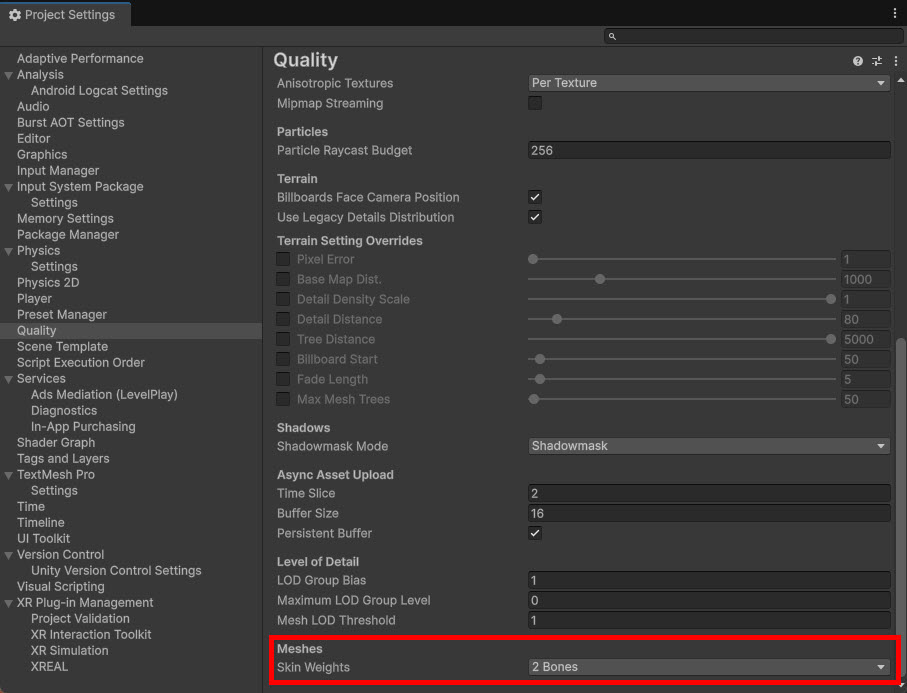Open Preset Manager settings
The width and height of the screenshot is (907, 693).
pos(62,315)
